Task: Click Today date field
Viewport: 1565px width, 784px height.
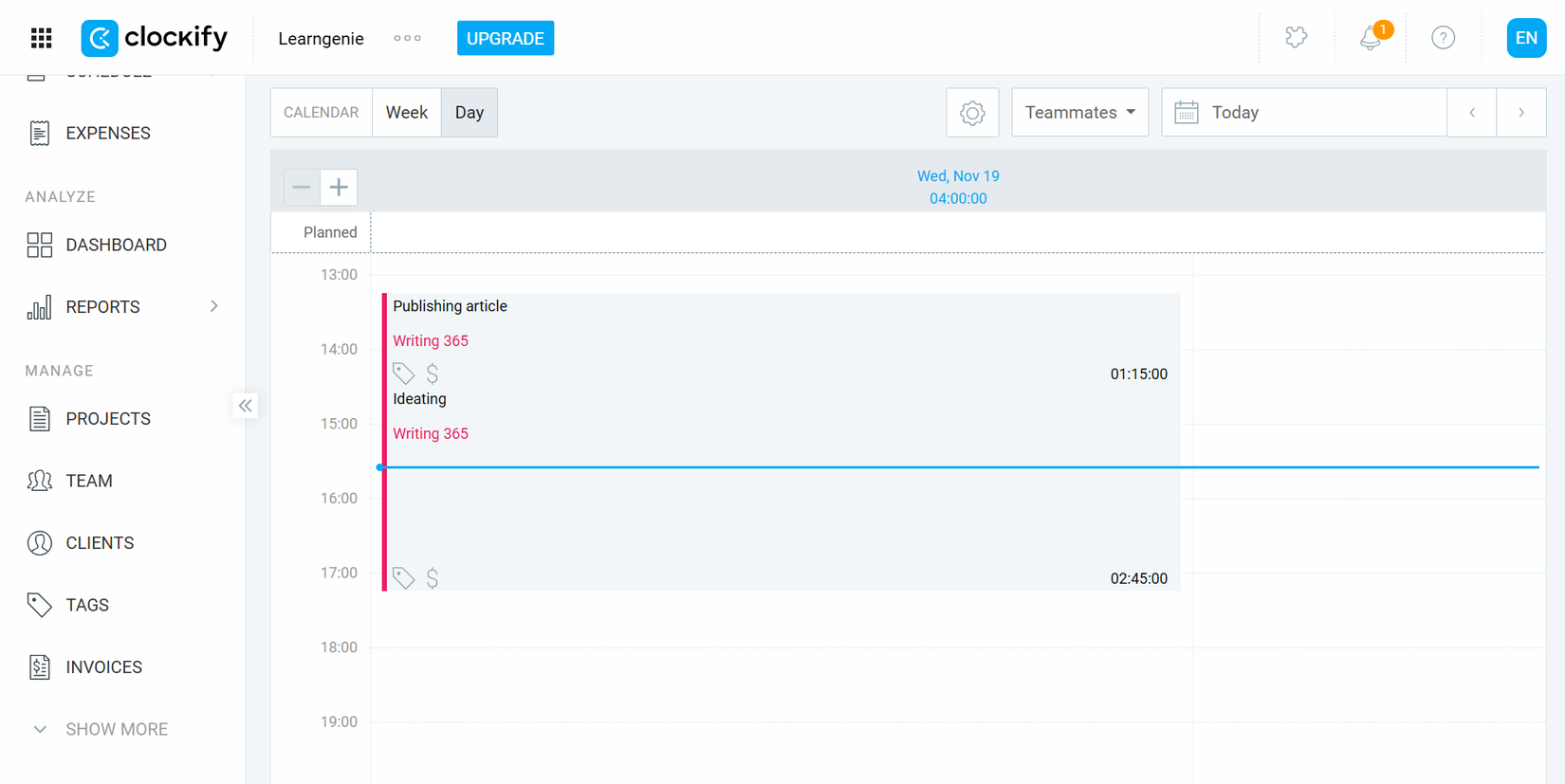Action: click(x=1304, y=113)
